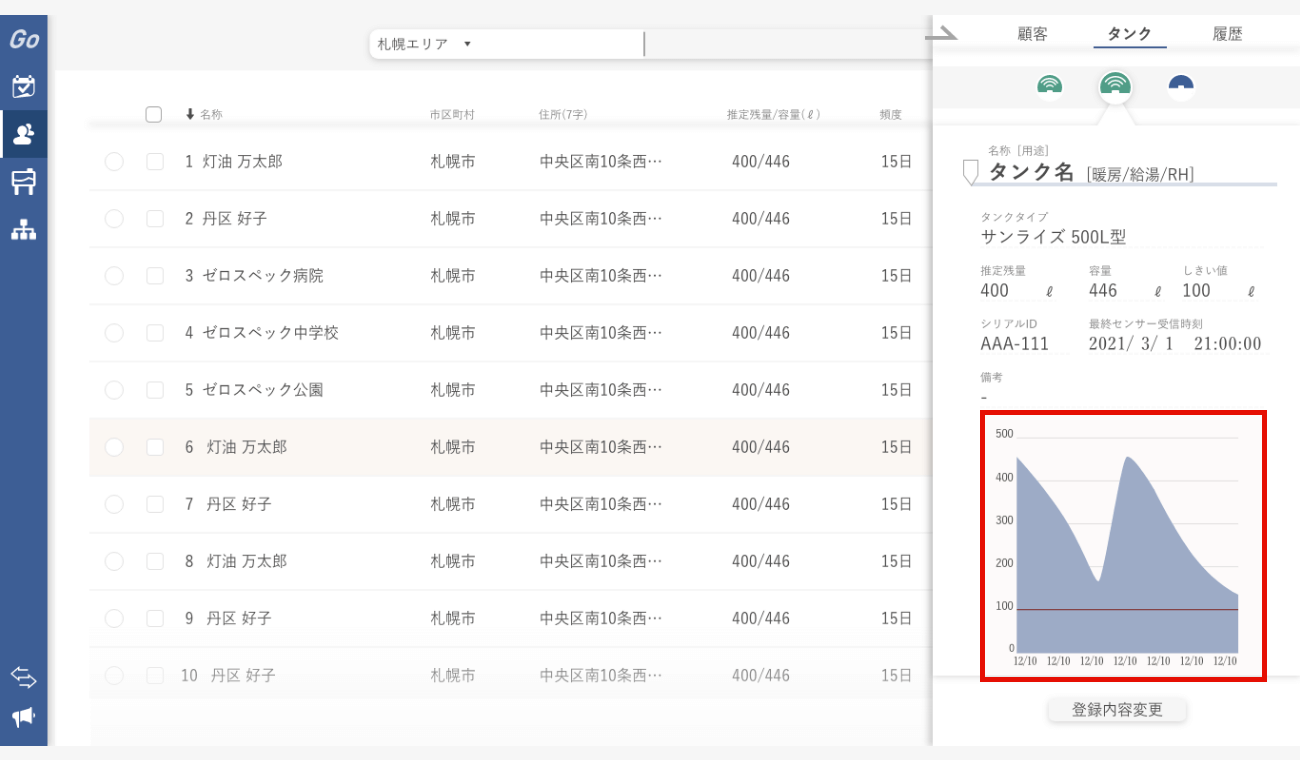Click the 最終センサー受信時刻 timestamp value
The height and width of the screenshot is (760, 1300).
point(1175,344)
